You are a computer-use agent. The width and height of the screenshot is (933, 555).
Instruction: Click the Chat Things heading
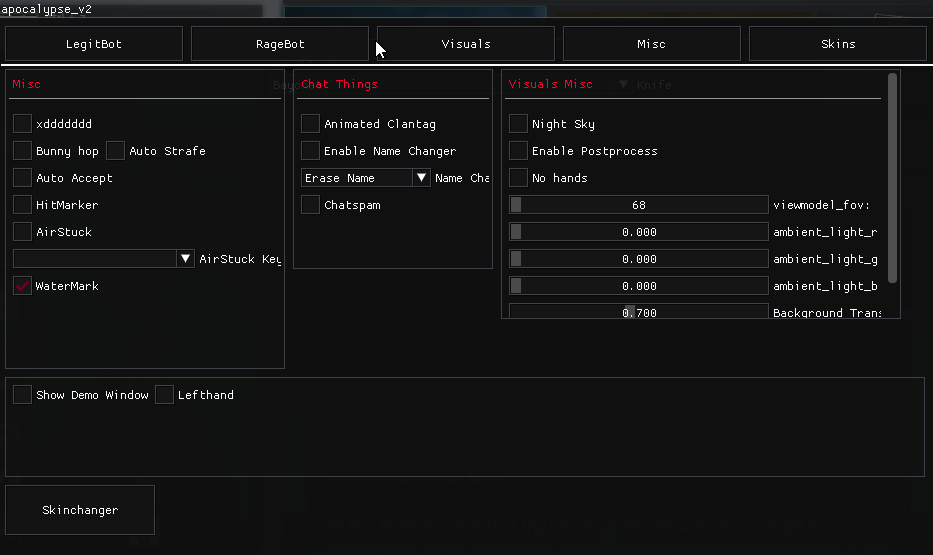pos(339,84)
